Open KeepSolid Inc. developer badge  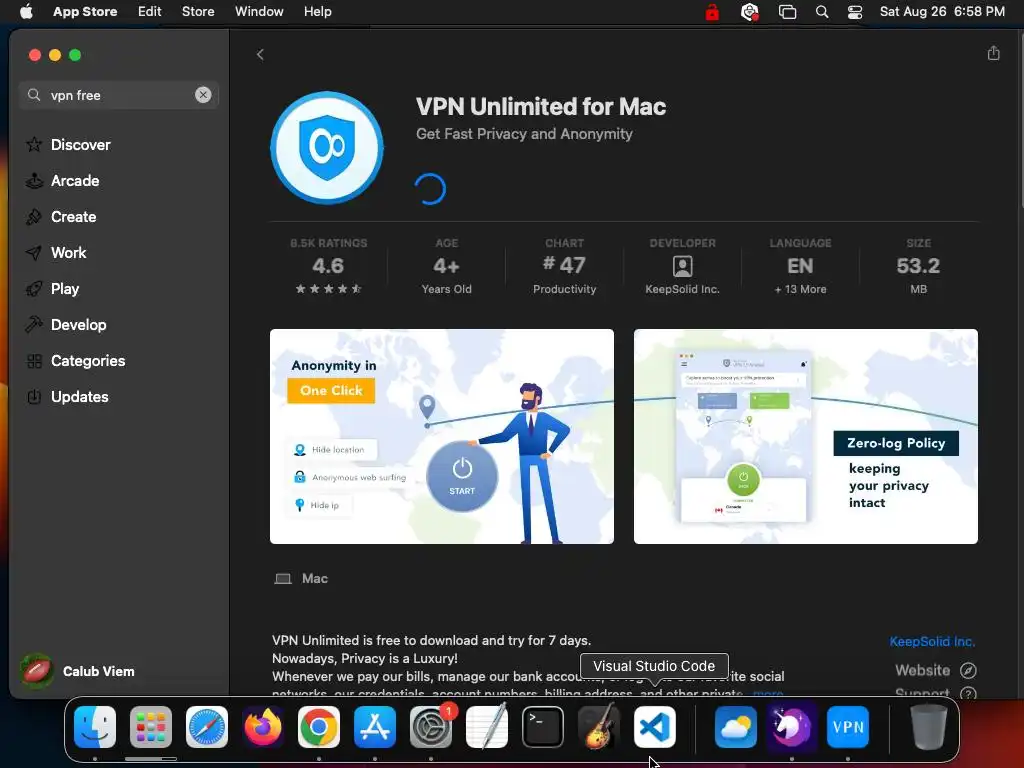tap(682, 266)
